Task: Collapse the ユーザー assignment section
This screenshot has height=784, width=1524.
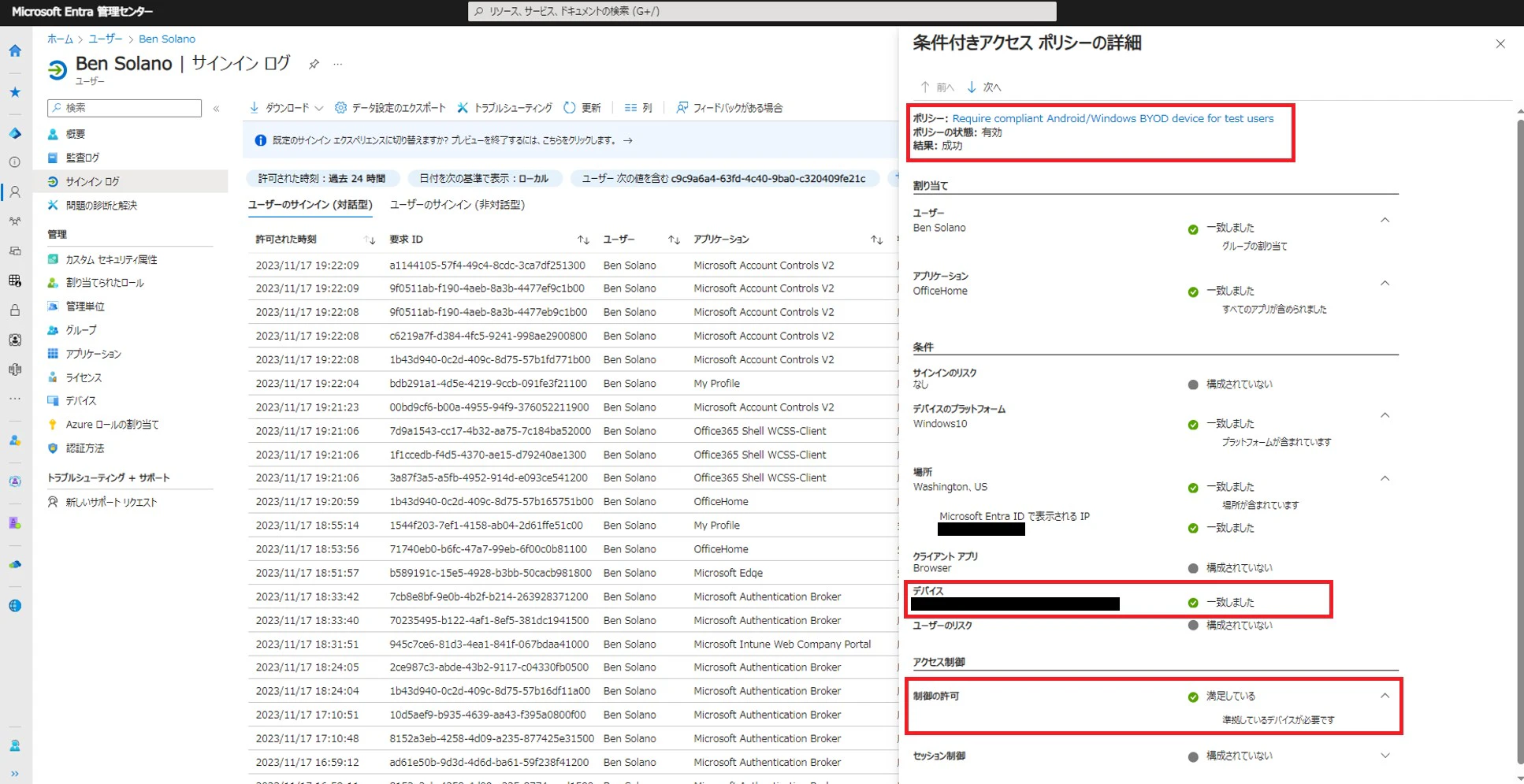Action: (1385, 221)
